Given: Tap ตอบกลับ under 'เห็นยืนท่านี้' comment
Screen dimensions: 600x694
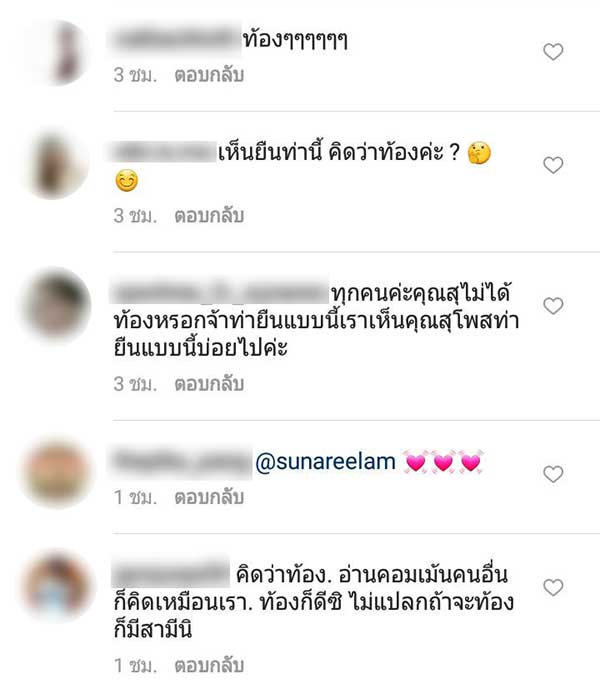Looking at the screenshot, I should click(x=209, y=216).
